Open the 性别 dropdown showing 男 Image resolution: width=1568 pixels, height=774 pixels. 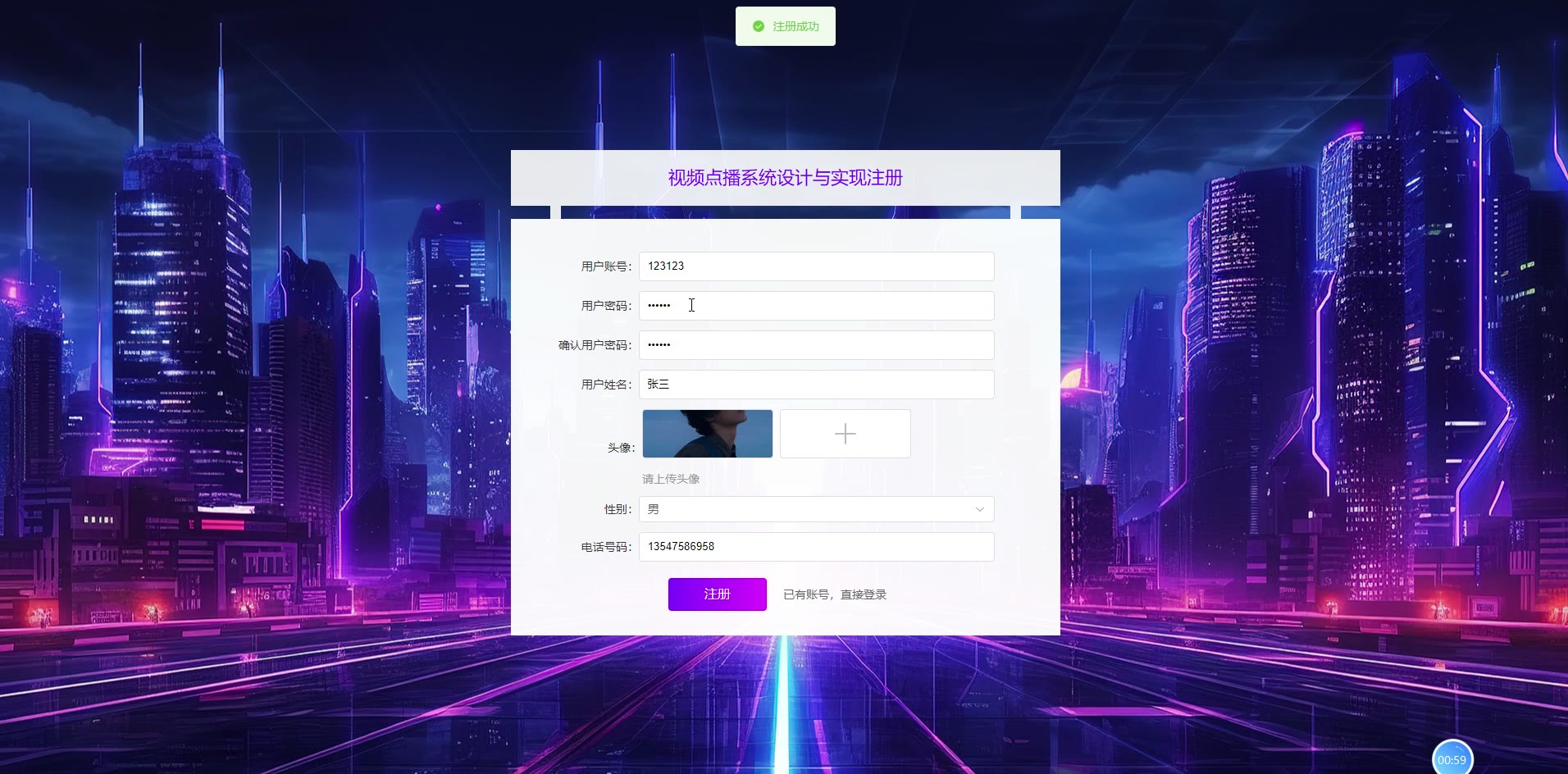(x=816, y=509)
